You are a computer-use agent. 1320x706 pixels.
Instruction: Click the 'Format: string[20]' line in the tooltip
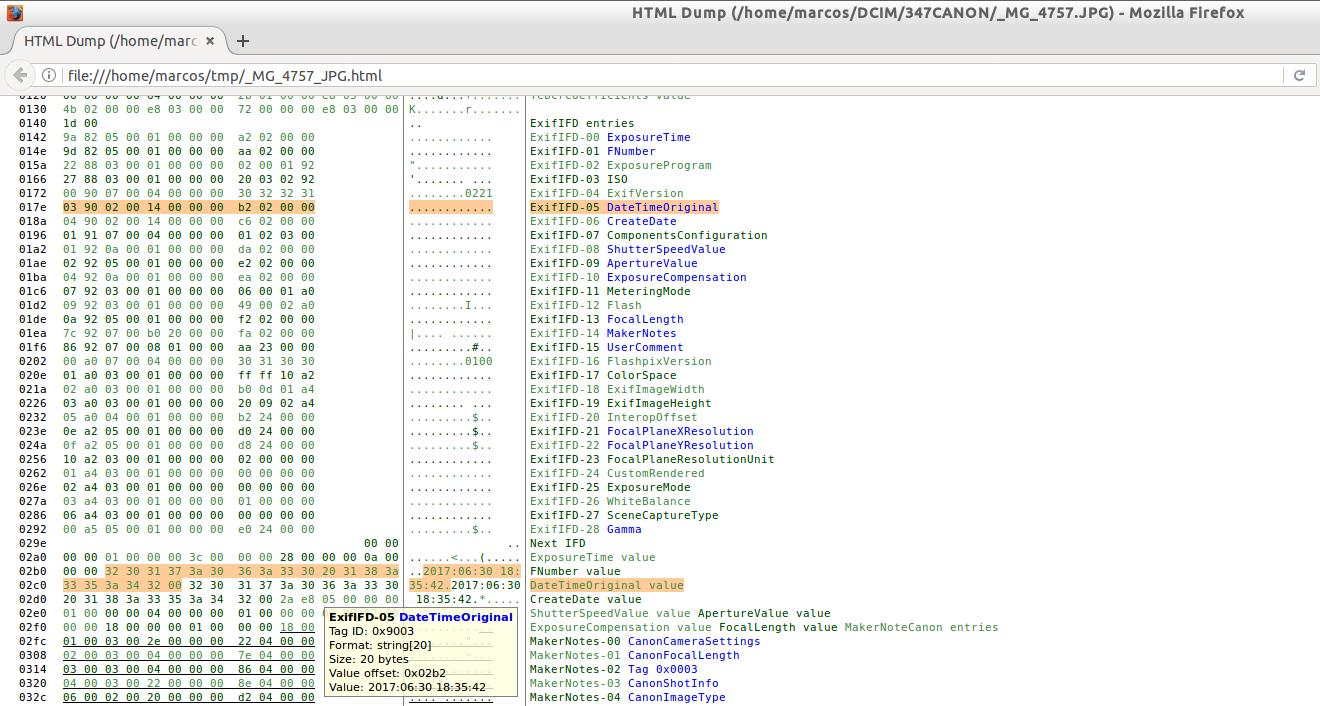pyautogui.click(x=380, y=645)
